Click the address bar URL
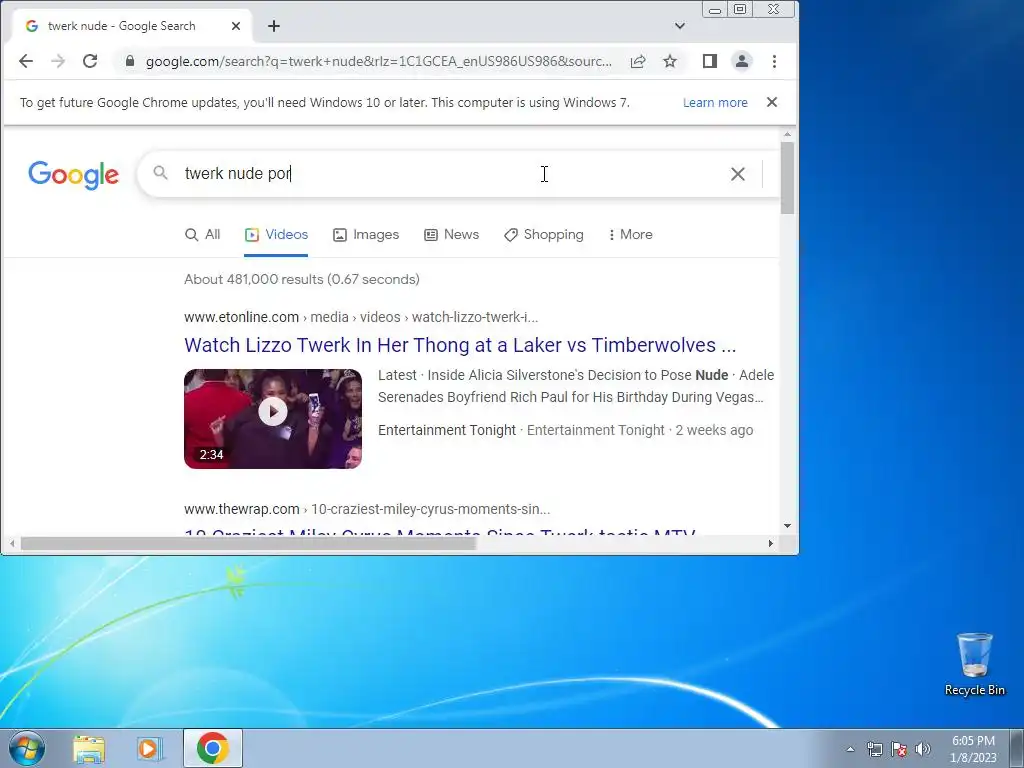The width and height of the screenshot is (1024, 768). click(x=379, y=61)
